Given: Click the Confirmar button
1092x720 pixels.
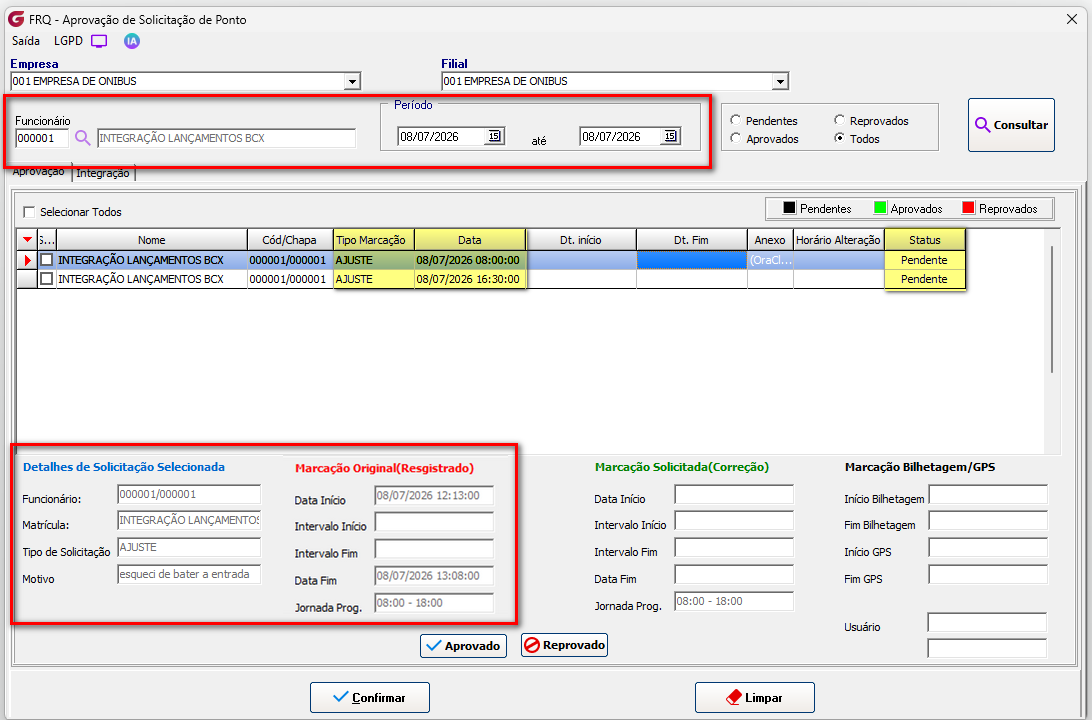Looking at the screenshot, I should point(370,697).
